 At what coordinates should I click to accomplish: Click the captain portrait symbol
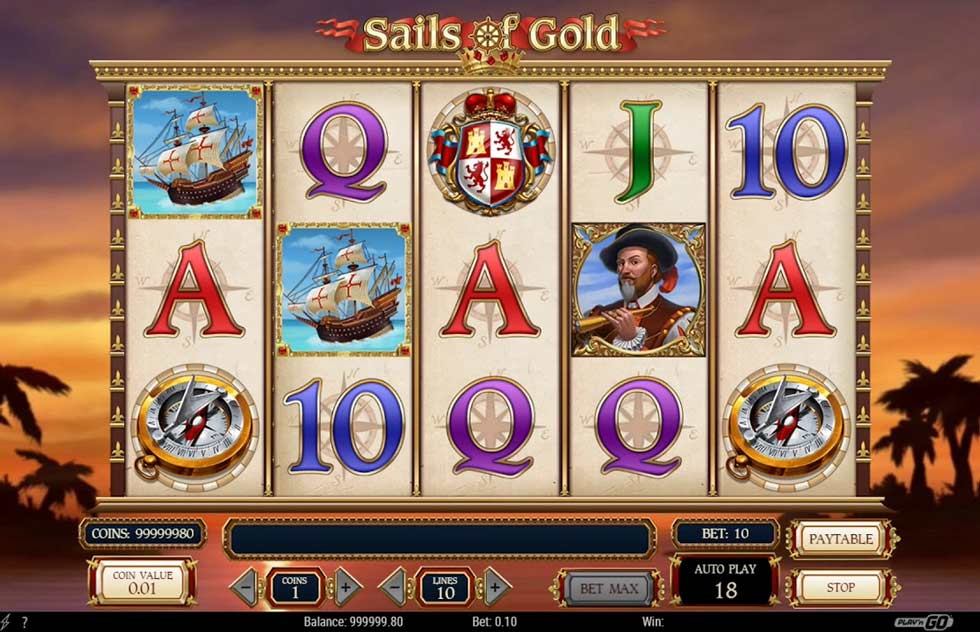[639, 290]
